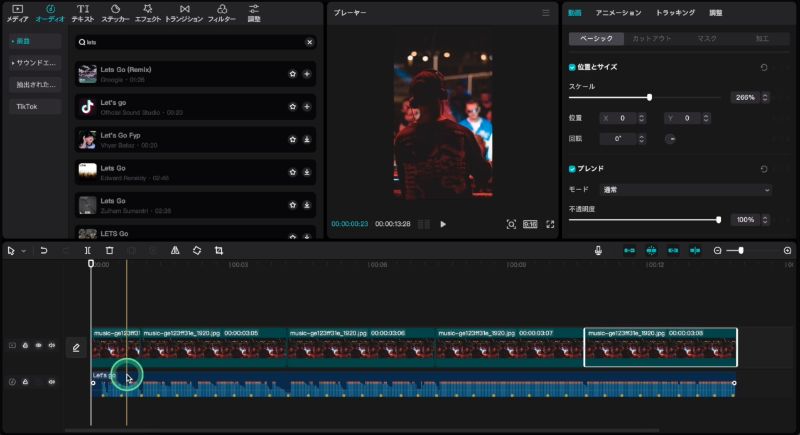Image resolution: width=800 pixels, height=435 pixels.
Task: Play the preview in the player
Action: (443, 224)
